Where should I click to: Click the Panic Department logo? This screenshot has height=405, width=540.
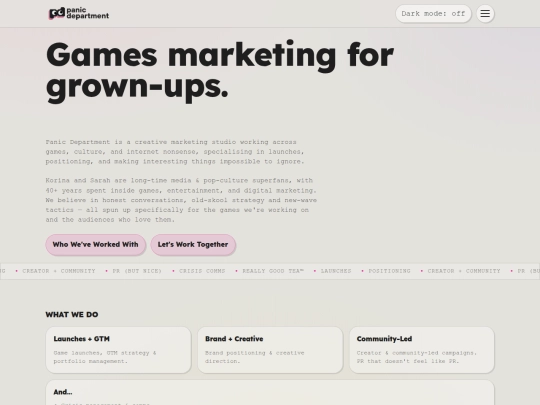click(79, 13)
